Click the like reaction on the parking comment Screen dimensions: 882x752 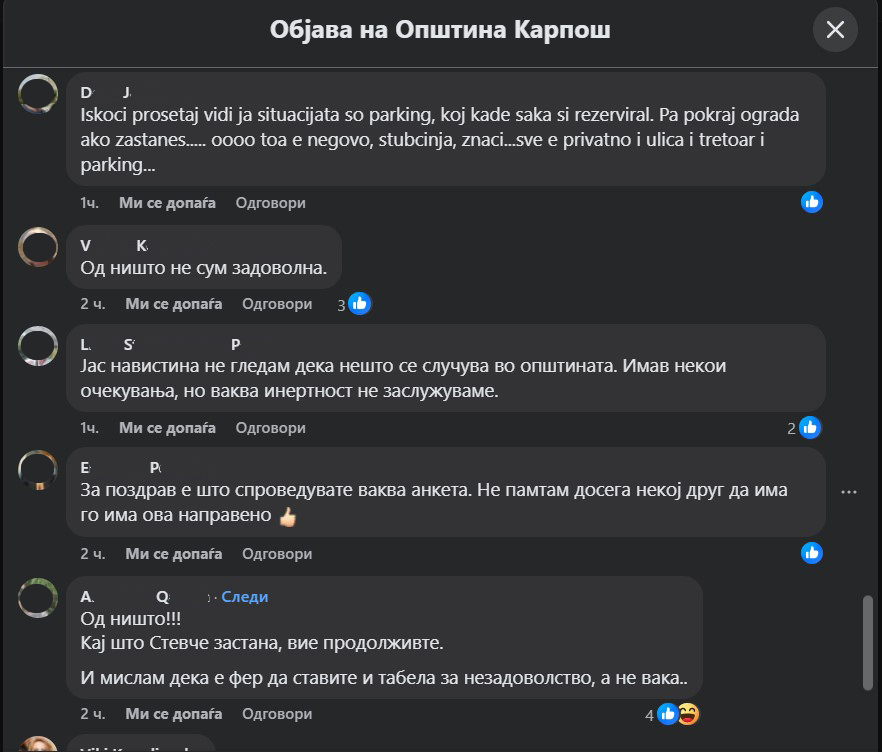tap(812, 202)
